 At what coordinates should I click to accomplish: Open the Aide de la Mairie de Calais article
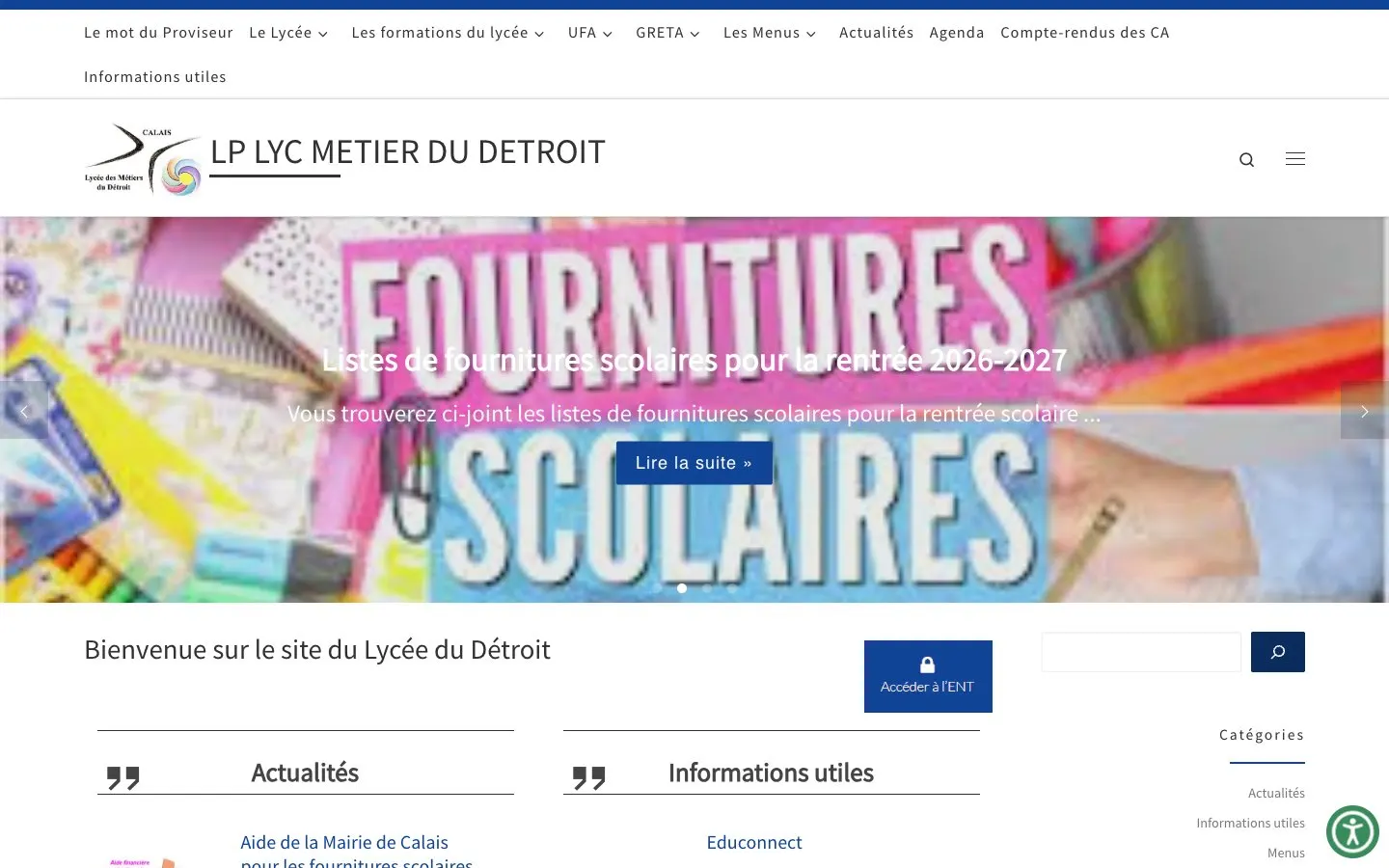point(357,853)
